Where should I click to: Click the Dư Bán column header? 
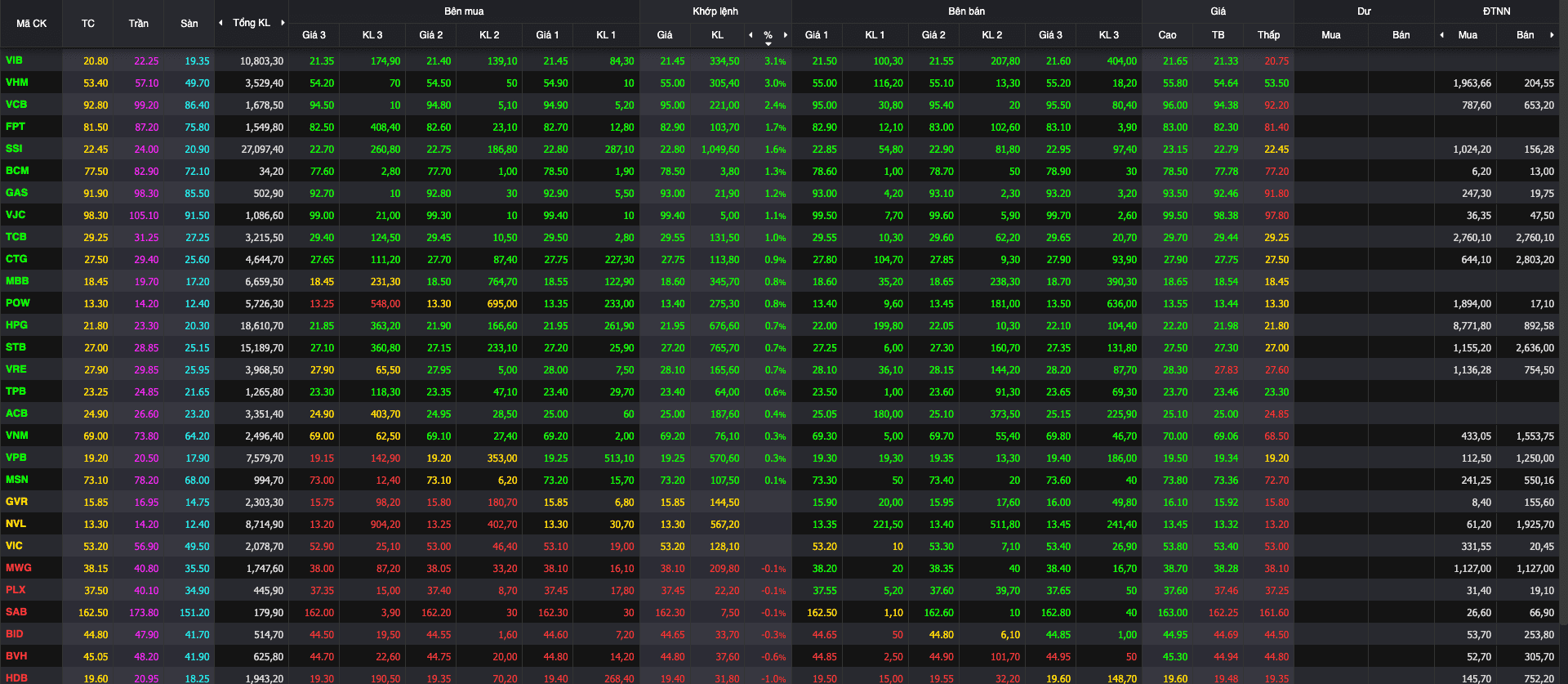tap(1401, 35)
